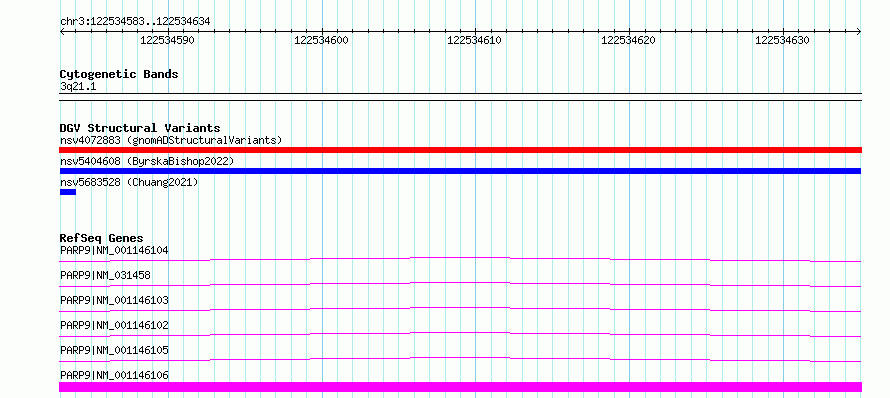Click ruler position label 122534600
Viewport: 890px width, 398px height.
click(x=321, y=40)
